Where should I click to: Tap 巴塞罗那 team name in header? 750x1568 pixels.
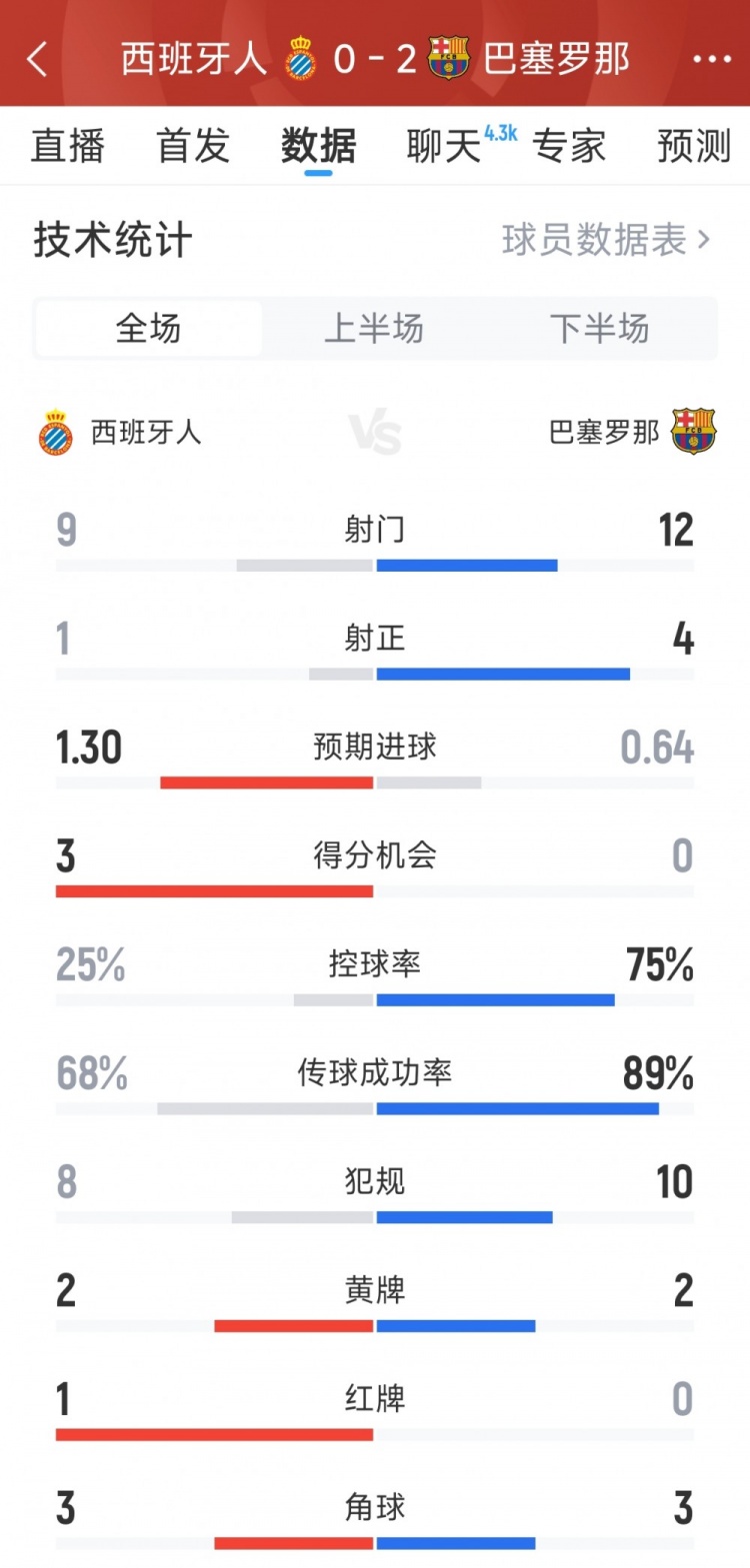[x=556, y=59]
